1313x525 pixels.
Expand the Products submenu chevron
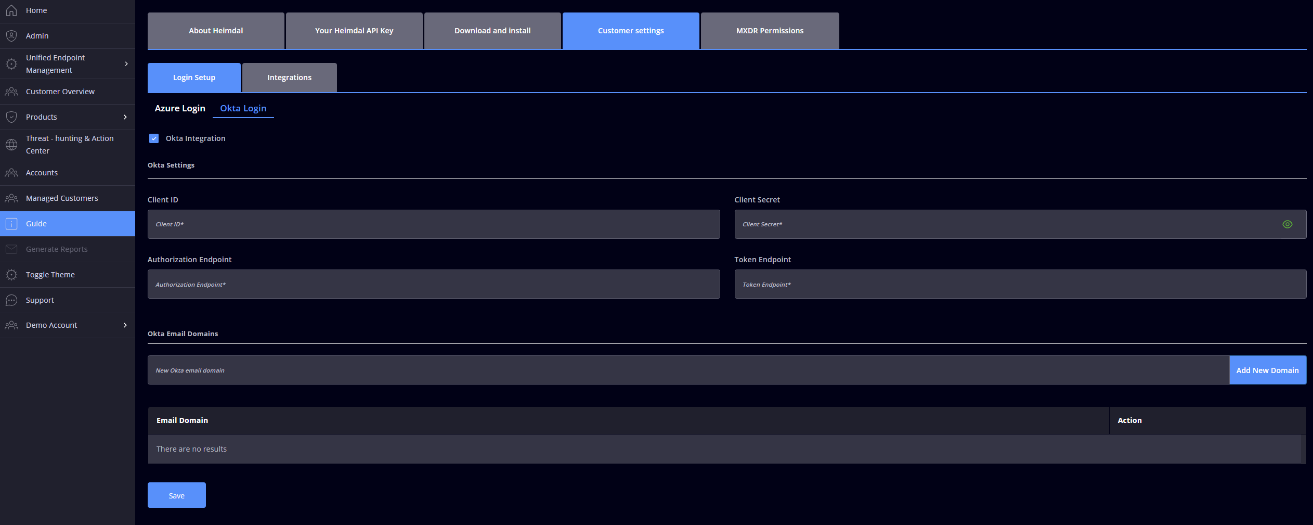125,117
